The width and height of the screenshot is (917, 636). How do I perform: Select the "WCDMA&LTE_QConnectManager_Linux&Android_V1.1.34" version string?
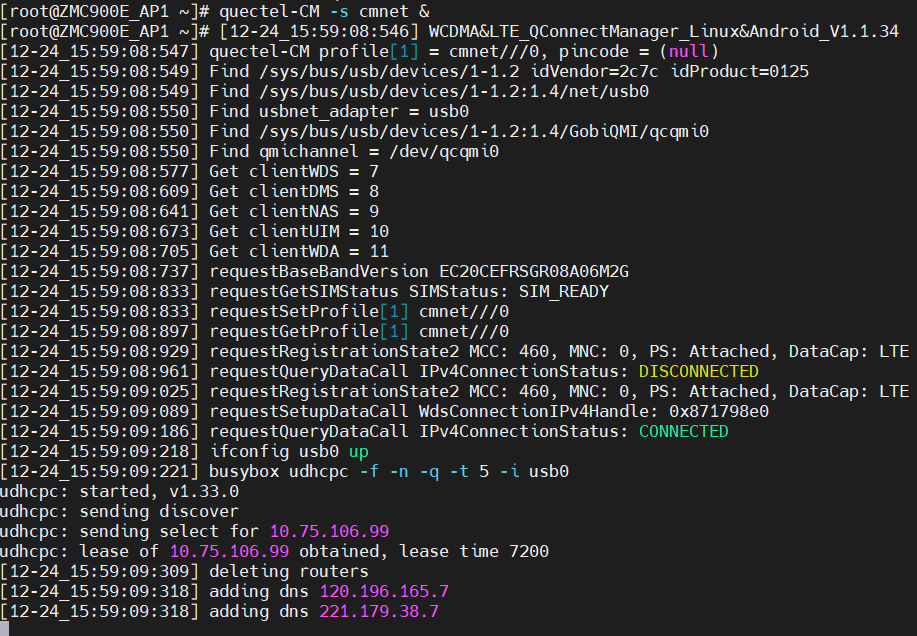pos(664,31)
